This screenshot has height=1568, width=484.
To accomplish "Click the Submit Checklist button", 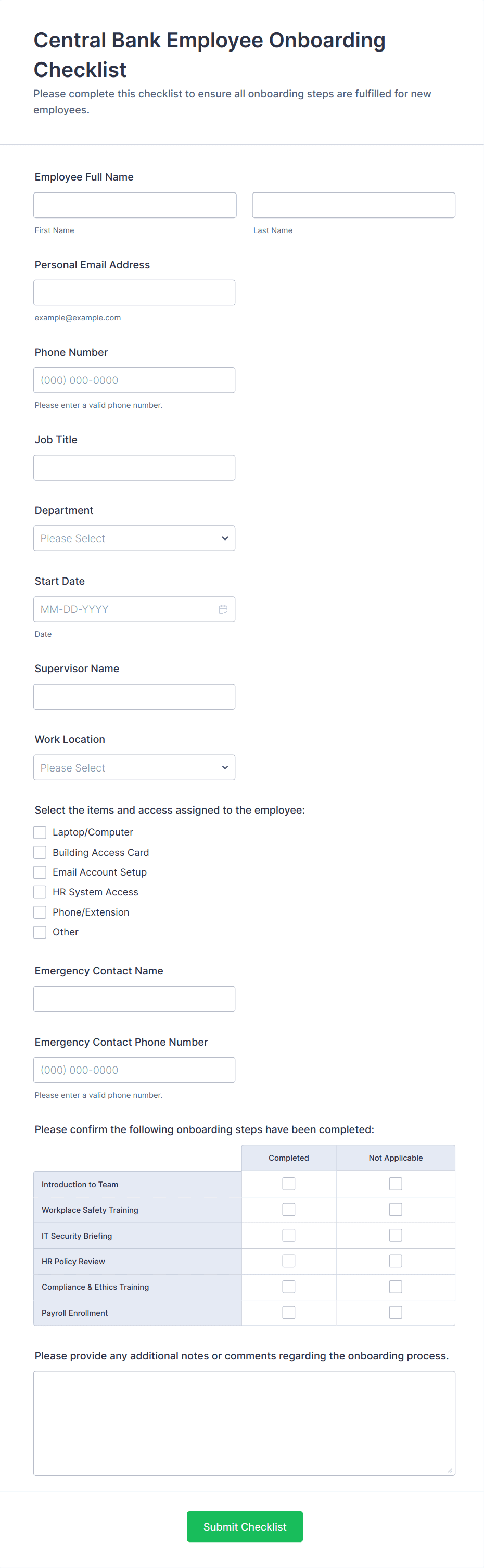I will point(245,1526).
